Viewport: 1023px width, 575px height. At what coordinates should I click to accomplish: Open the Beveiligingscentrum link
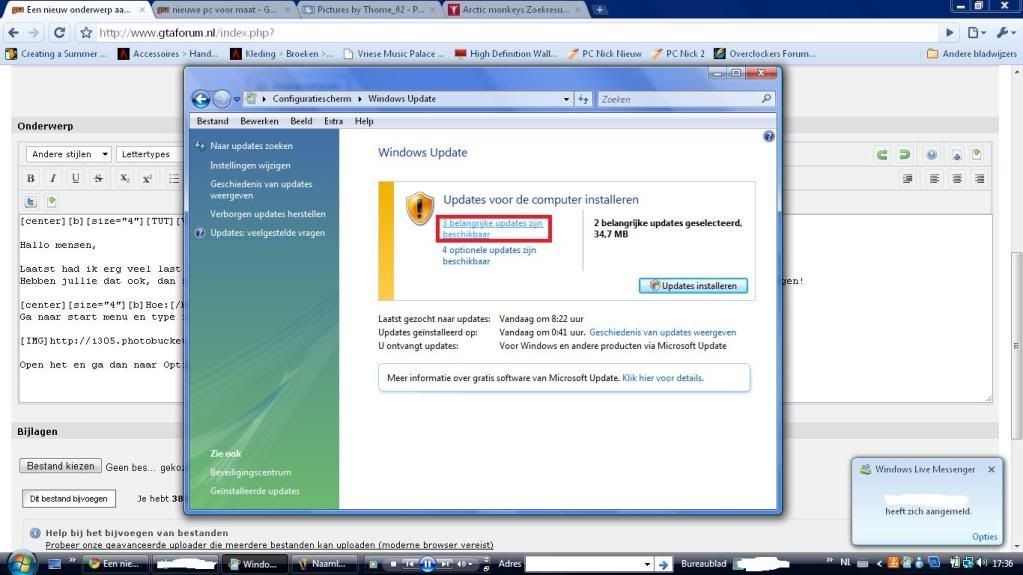[251, 473]
